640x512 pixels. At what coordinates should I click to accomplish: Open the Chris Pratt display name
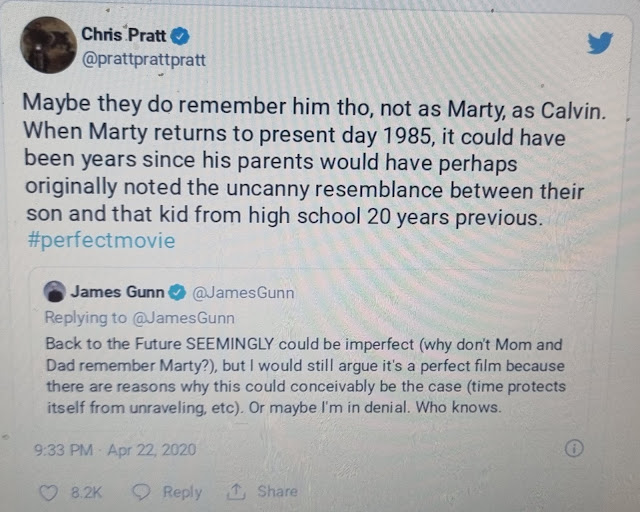coord(123,35)
